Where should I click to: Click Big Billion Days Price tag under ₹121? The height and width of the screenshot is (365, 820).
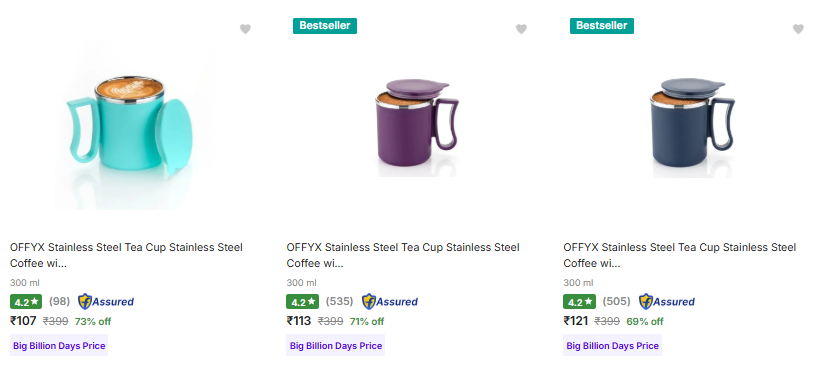612,346
